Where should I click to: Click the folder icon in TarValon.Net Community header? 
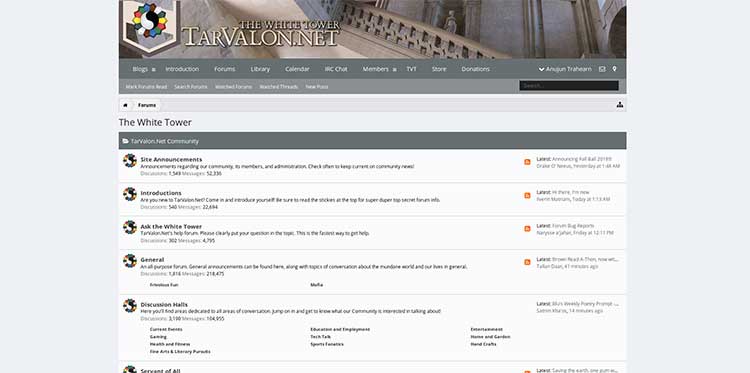125,141
